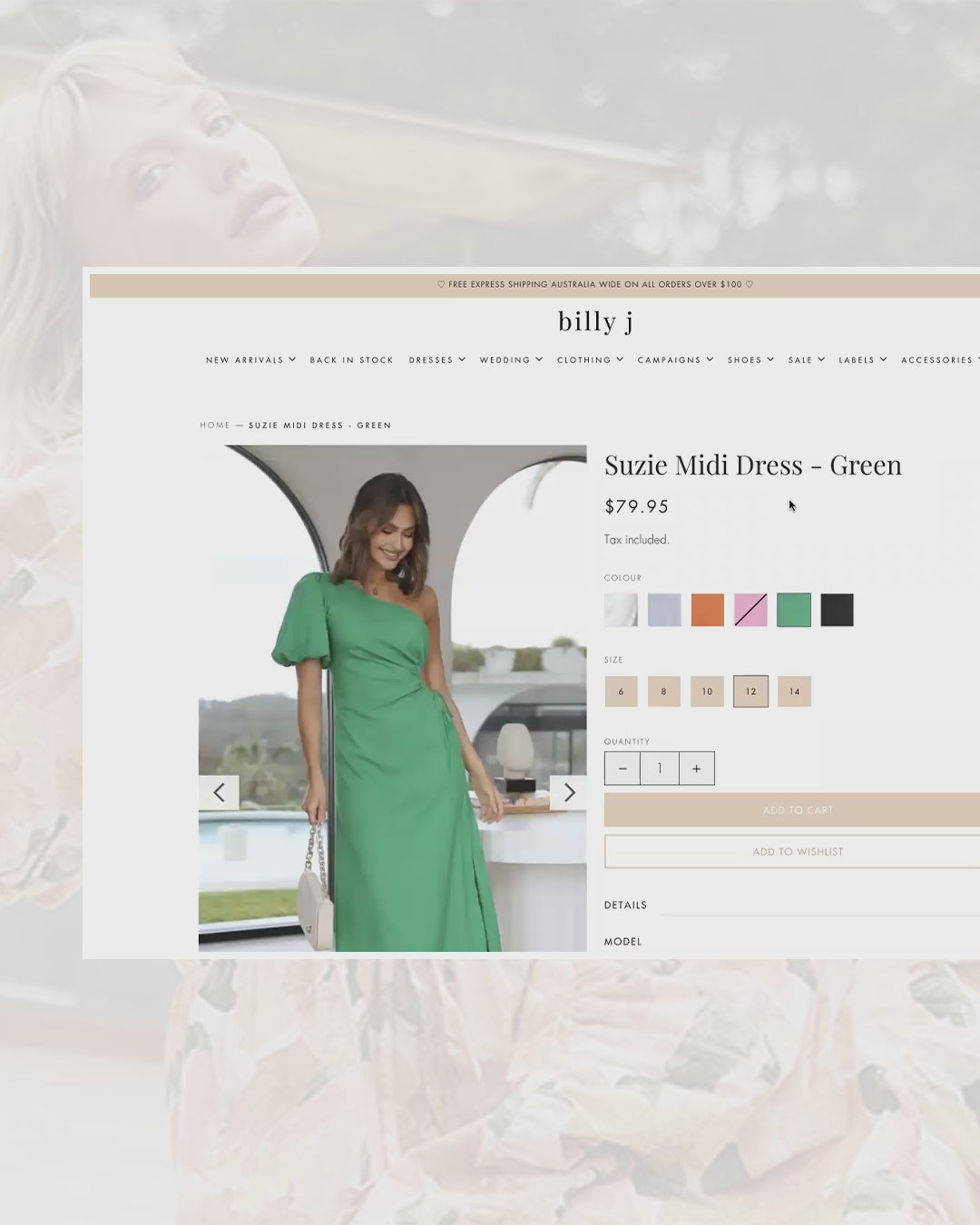Open the Wedding dropdown menu
This screenshot has width=980, height=1225.
510,360
